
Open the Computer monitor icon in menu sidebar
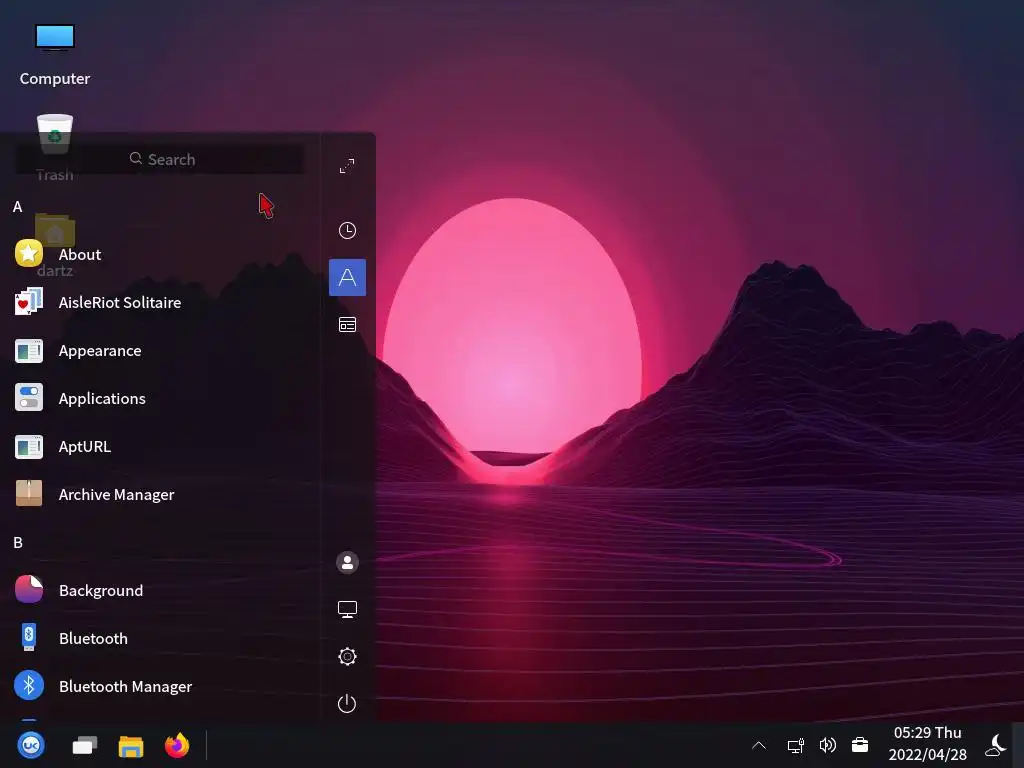pos(347,609)
